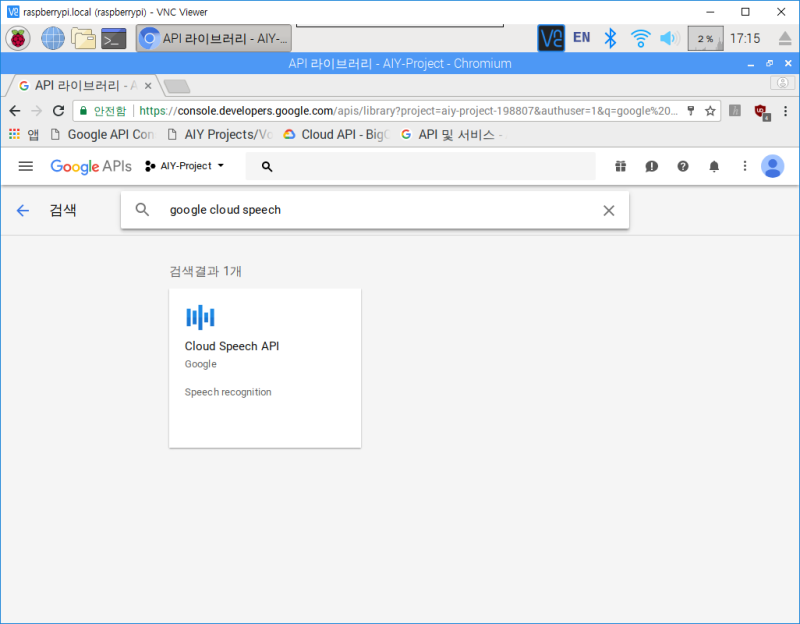
Task: Open the Cloud API - BigQ bookmark
Action: [337, 134]
